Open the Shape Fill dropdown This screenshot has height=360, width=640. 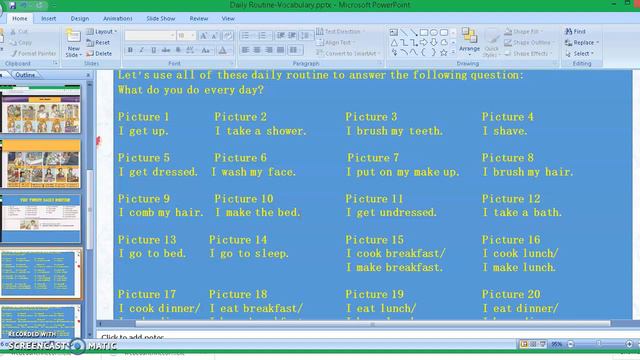pyautogui.click(x=523, y=31)
